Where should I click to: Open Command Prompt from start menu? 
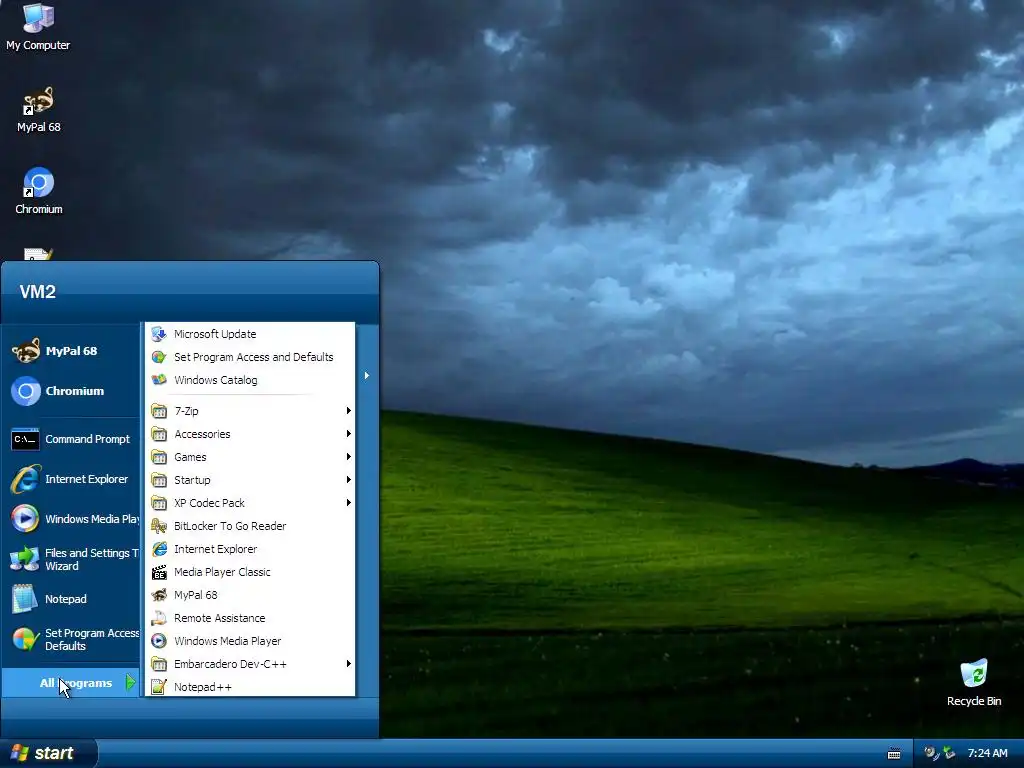71,439
